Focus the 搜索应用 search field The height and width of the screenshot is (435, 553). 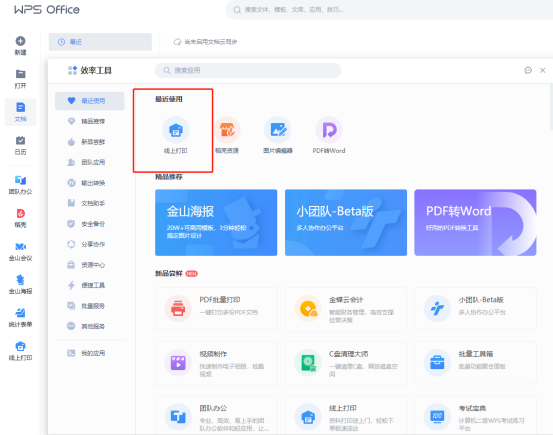(248, 71)
